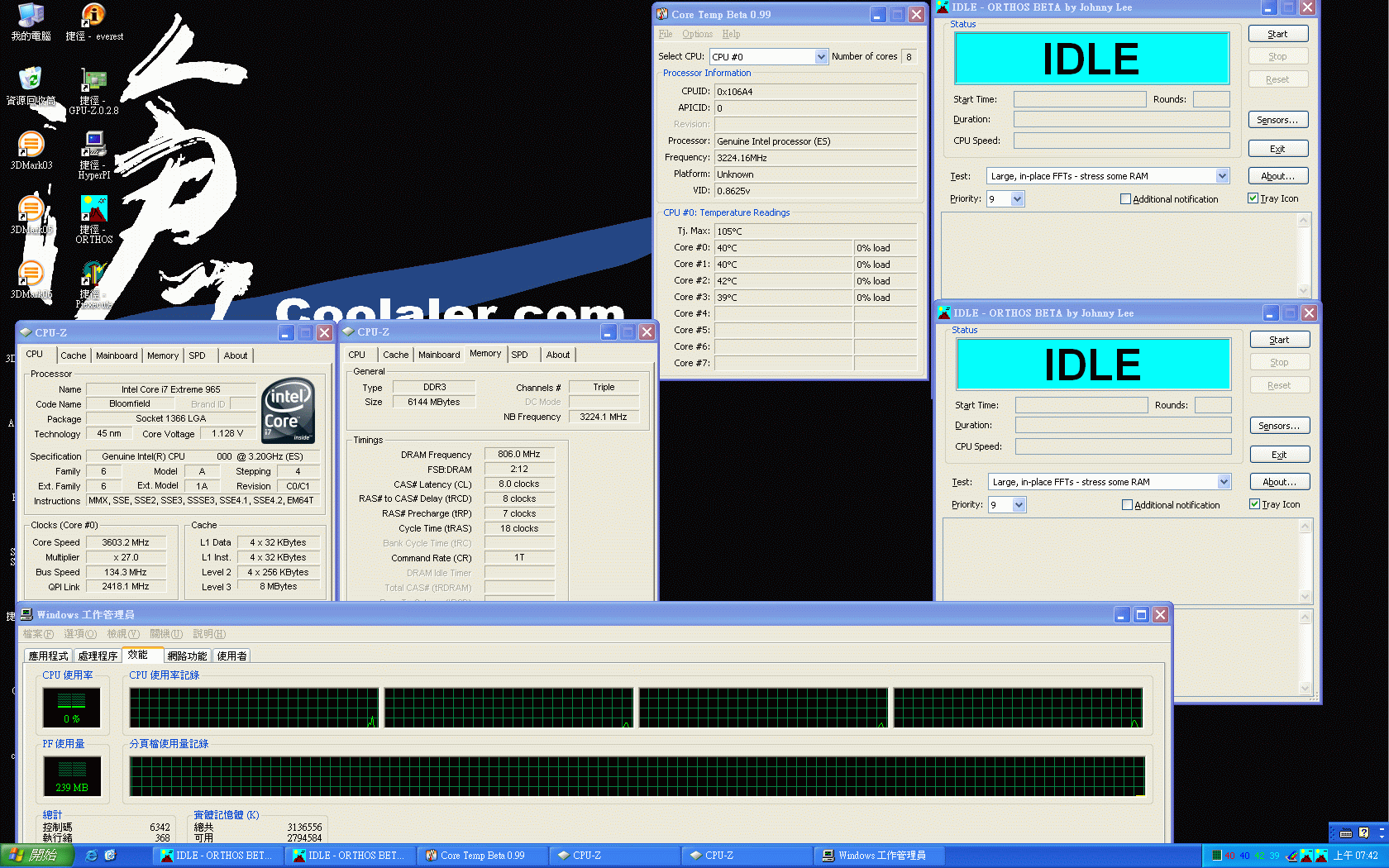Image resolution: width=1389 pixels, height=868 pixels.
Task: Open the Recycle Bin desktop icon
Action: (31, 79)
